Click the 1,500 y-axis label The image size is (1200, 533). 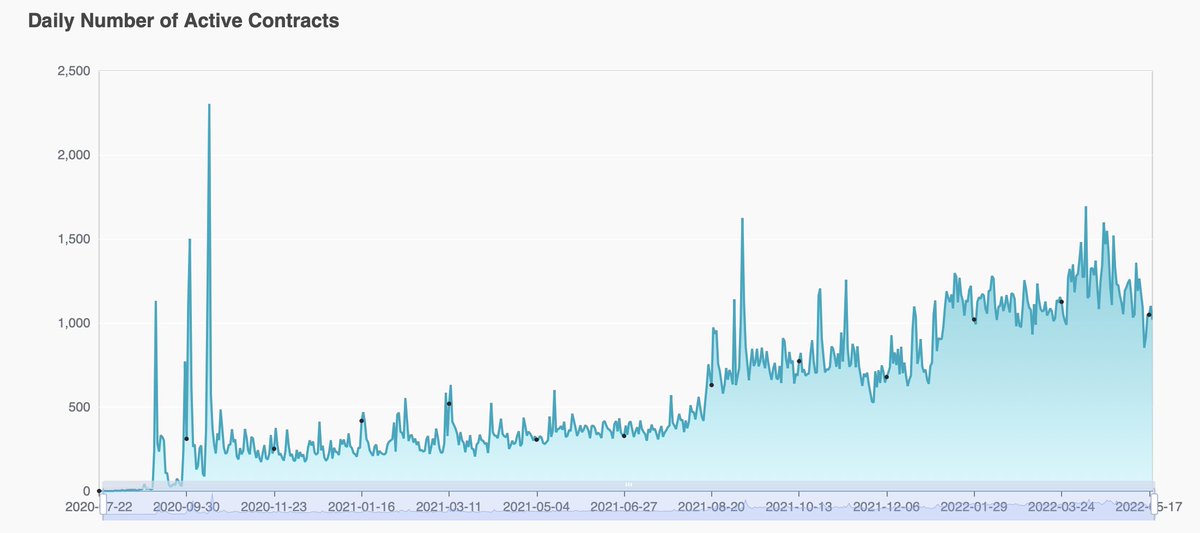75,239
